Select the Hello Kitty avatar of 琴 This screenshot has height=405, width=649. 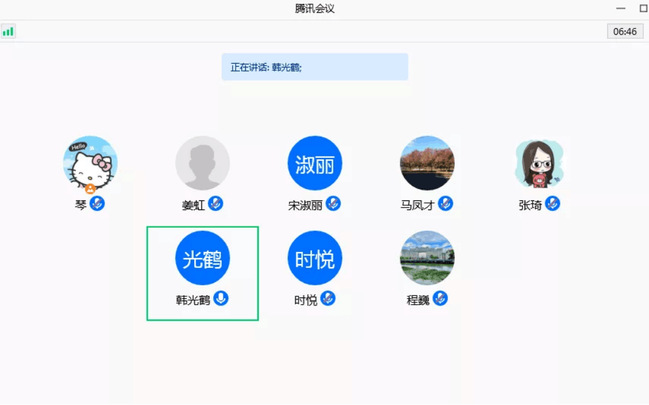coord(91,164)
